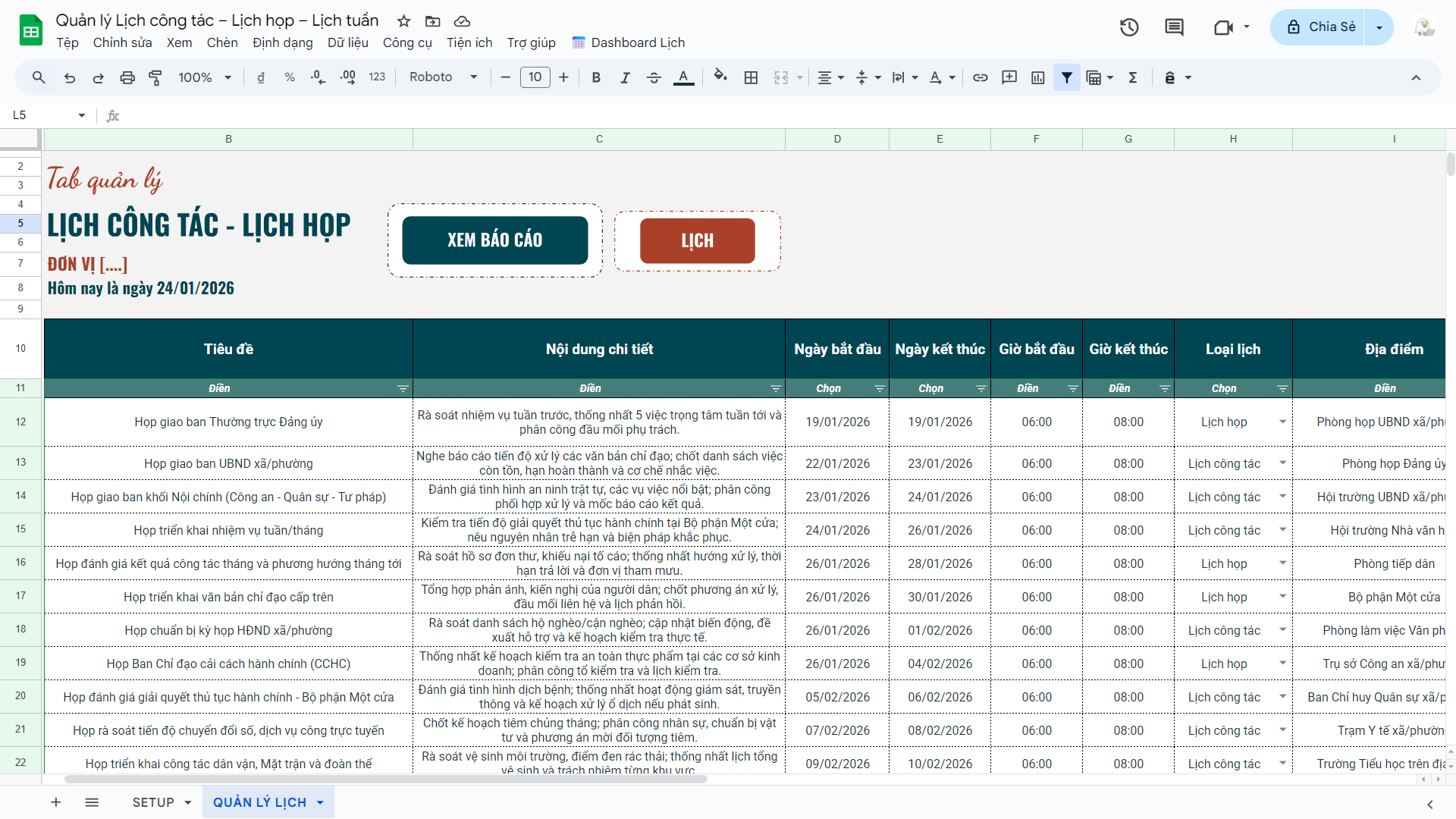Click the functions sigma icon
The height and width of the screenshot is (819, 1456).
tap(1133, 77)
